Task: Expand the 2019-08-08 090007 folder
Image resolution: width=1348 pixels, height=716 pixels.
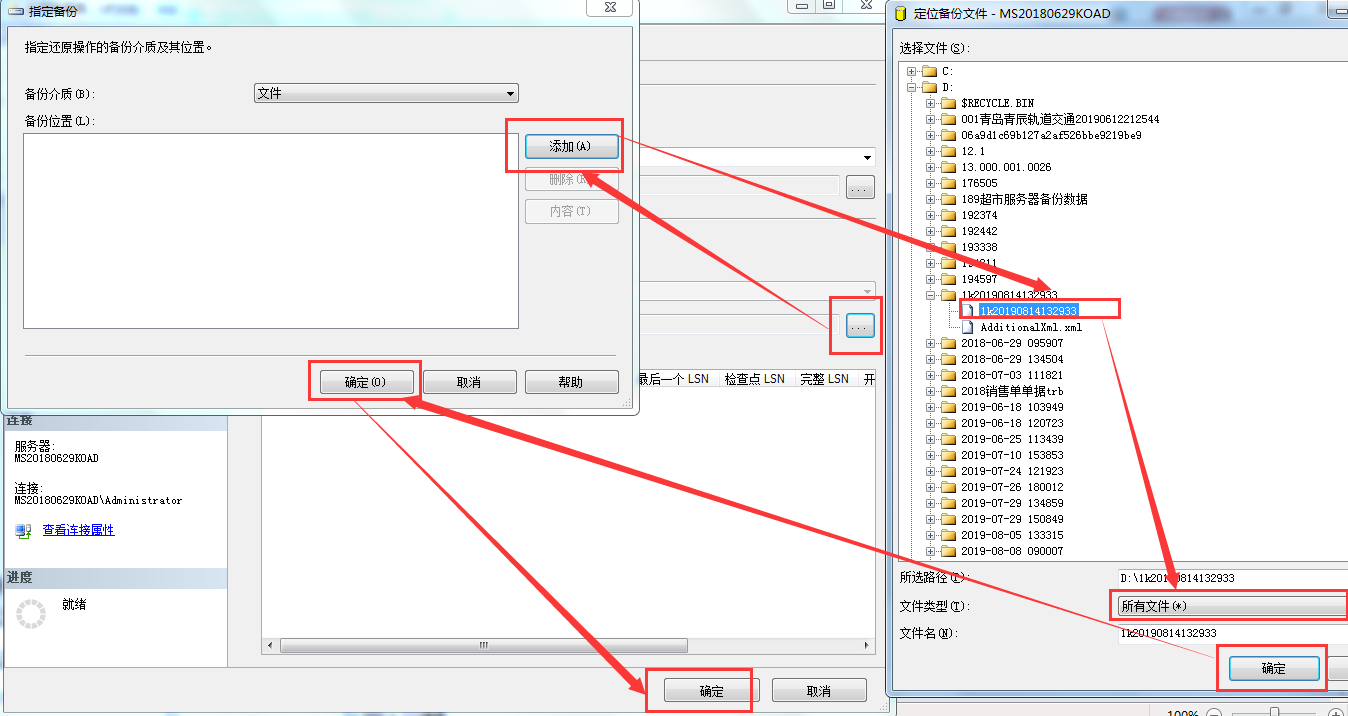Action: coord(930,551)
